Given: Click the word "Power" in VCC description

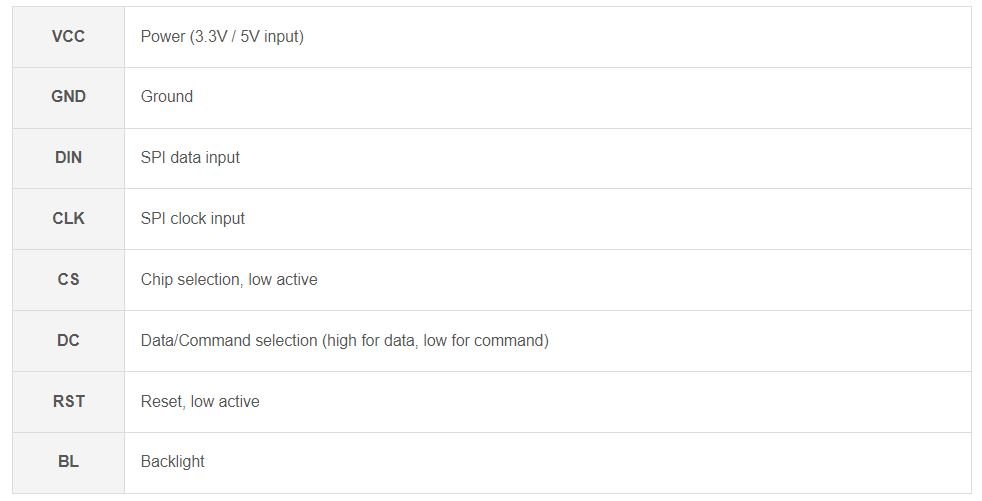Looking at the screenshot, I should click(163, 37).
